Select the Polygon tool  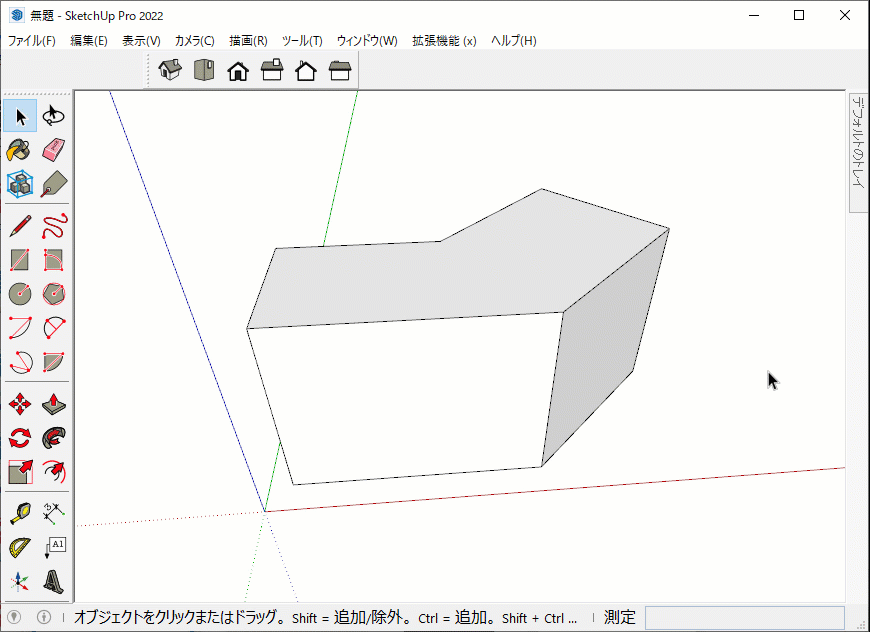pyautogui.click(x=54, y=294)
